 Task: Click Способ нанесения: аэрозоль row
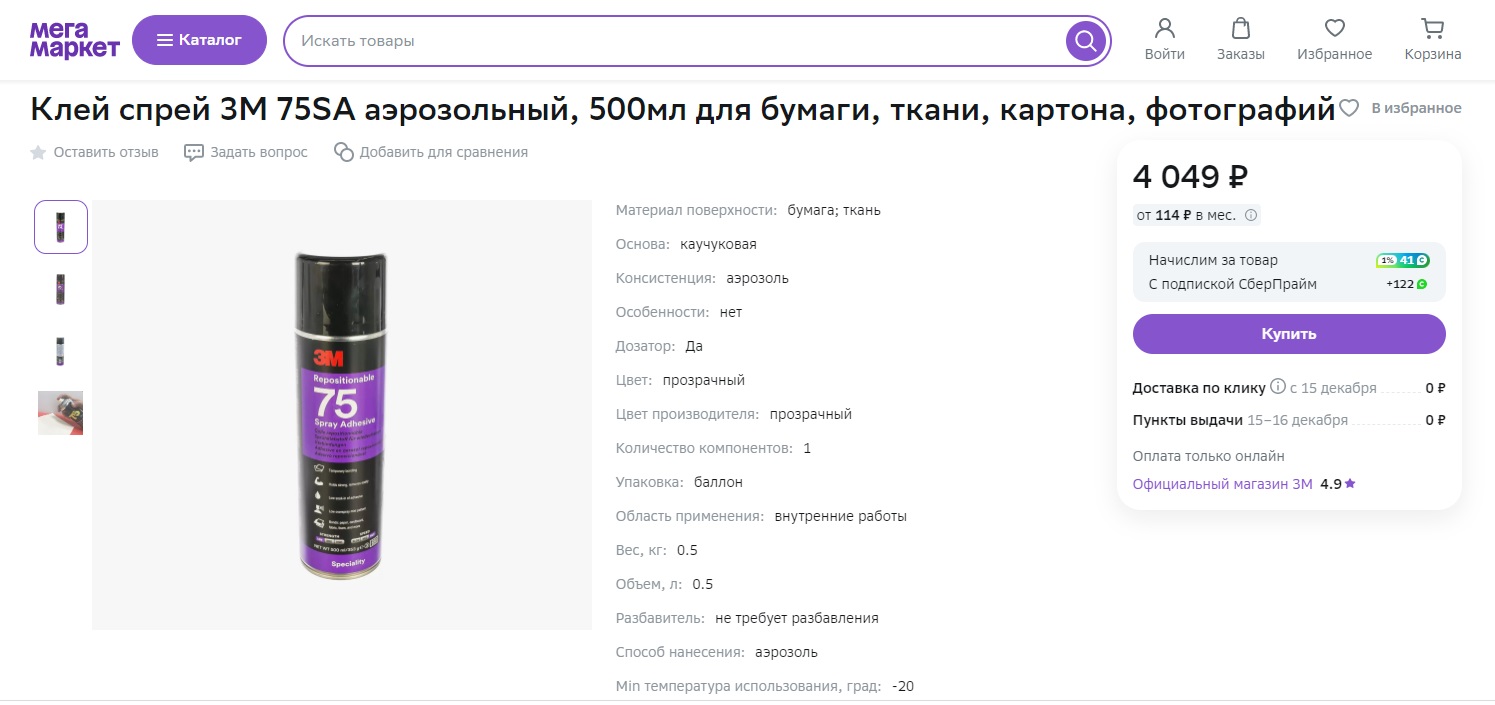717,652
